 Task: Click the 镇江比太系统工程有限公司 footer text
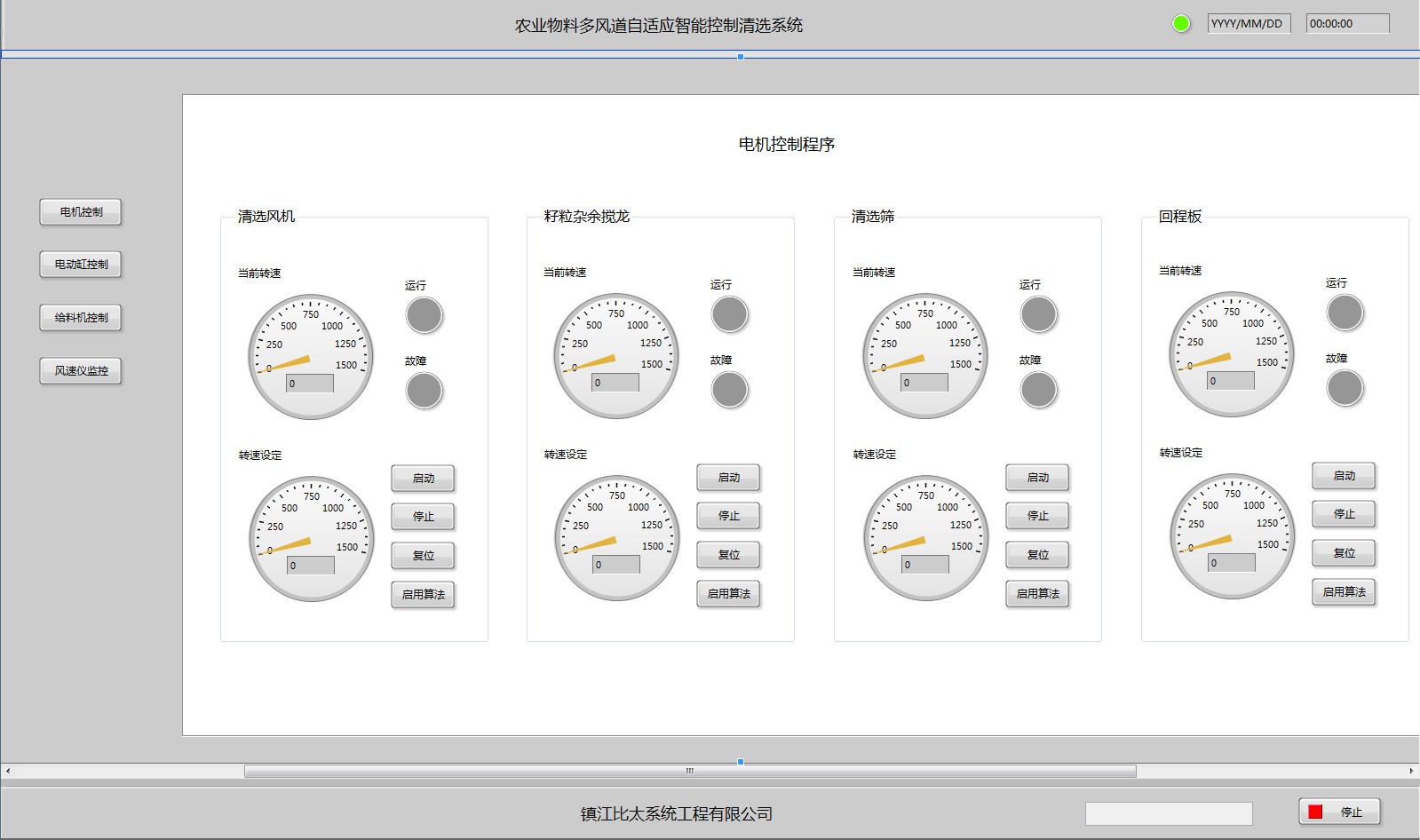(677, 814)
